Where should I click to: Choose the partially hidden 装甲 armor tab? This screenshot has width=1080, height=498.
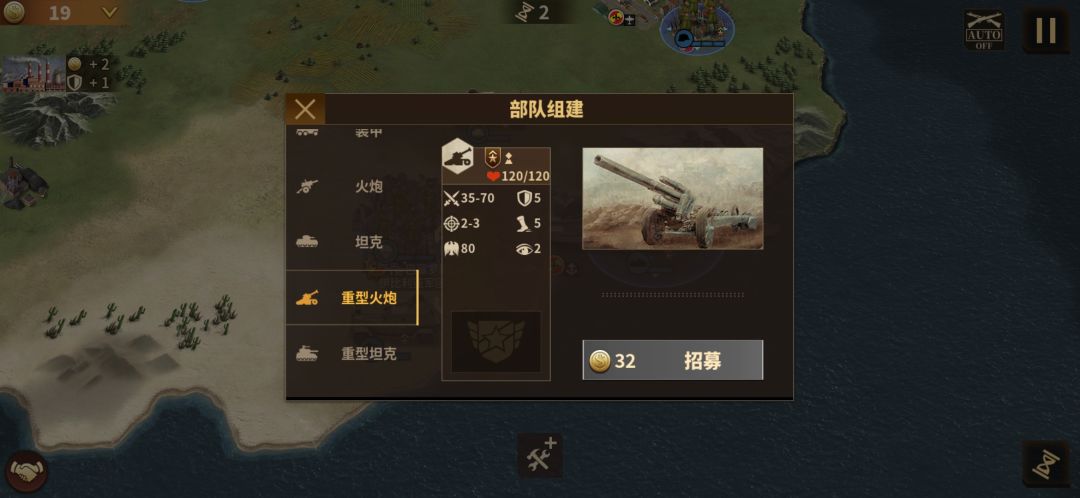click(352, 132)
